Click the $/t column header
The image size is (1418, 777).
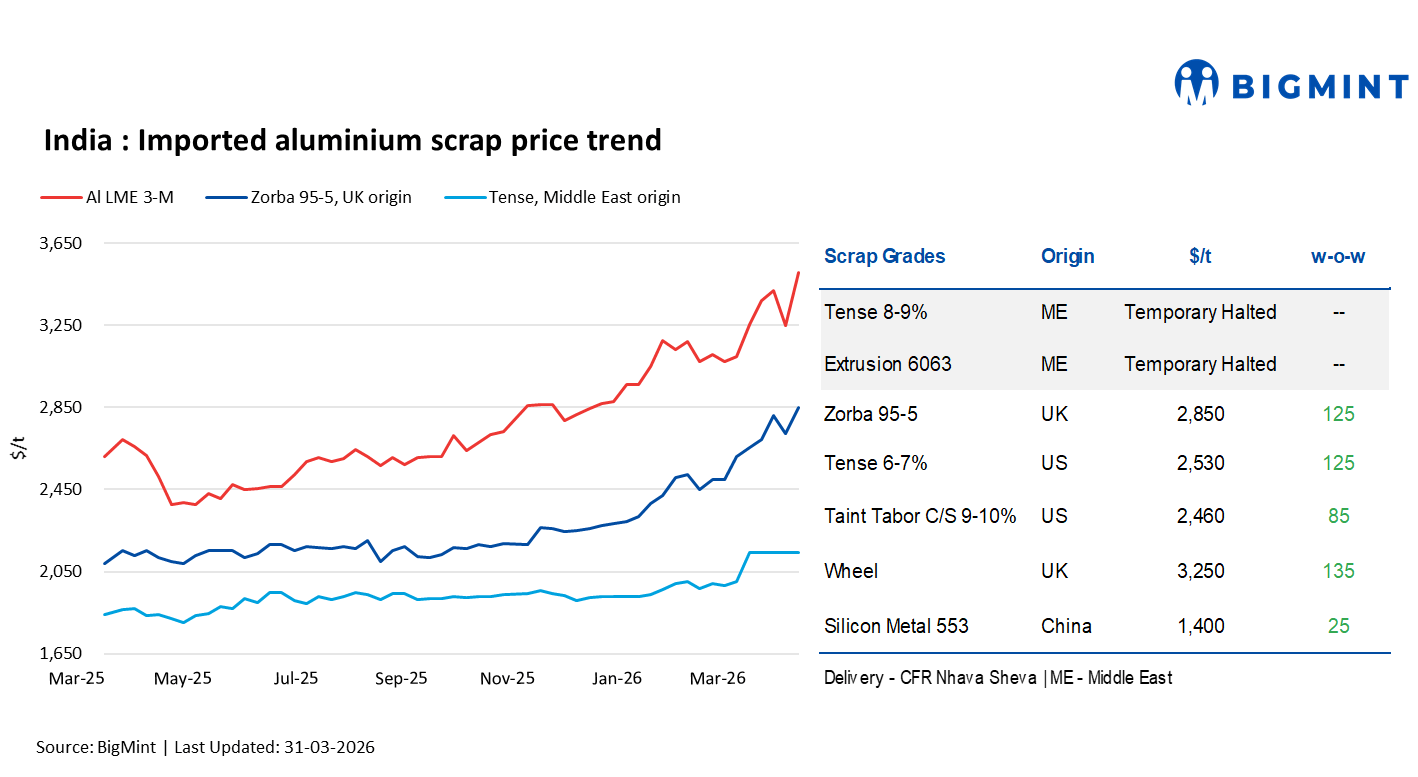(1200, 256)
